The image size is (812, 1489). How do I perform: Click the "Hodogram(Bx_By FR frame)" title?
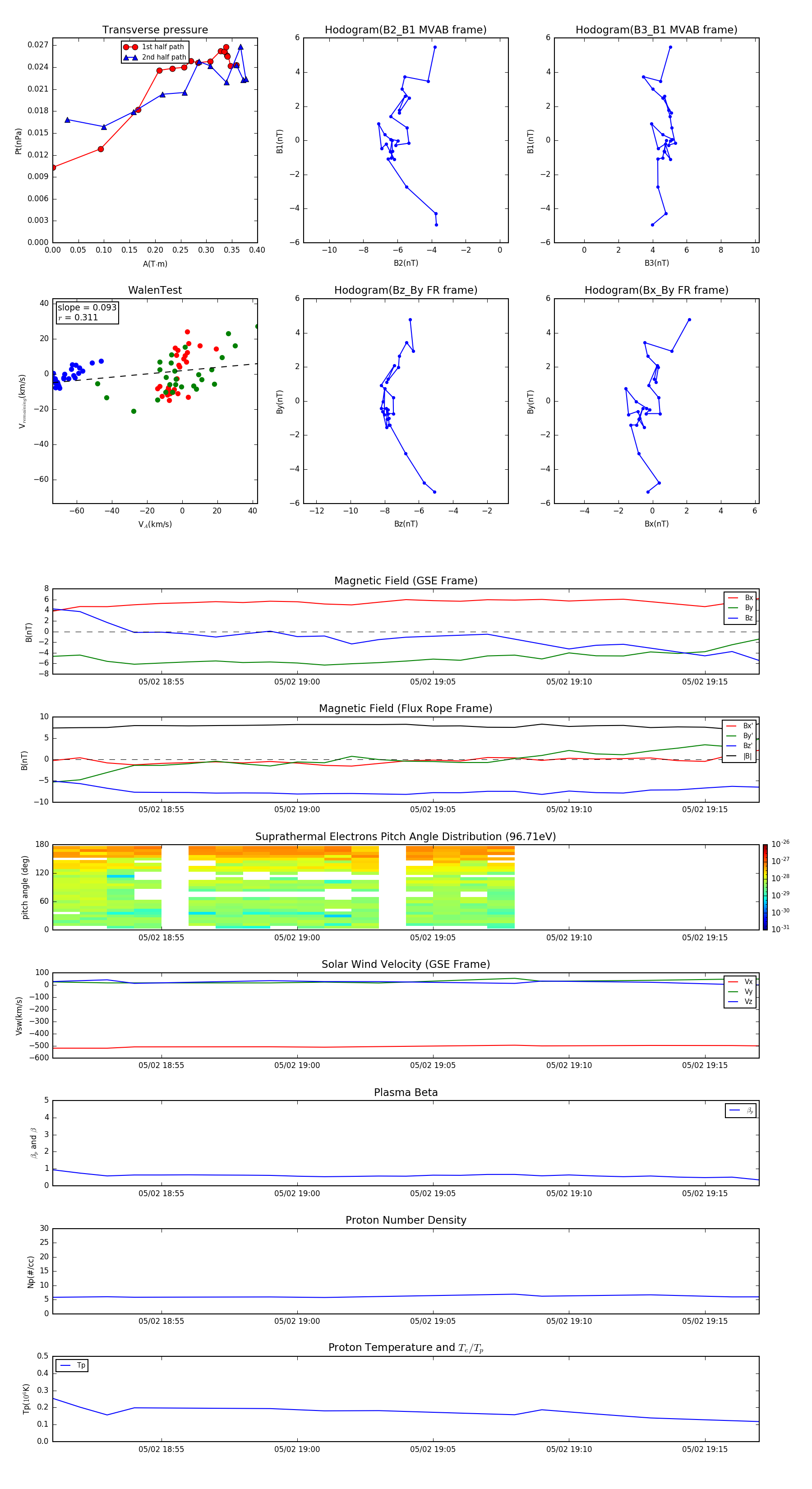656,290
